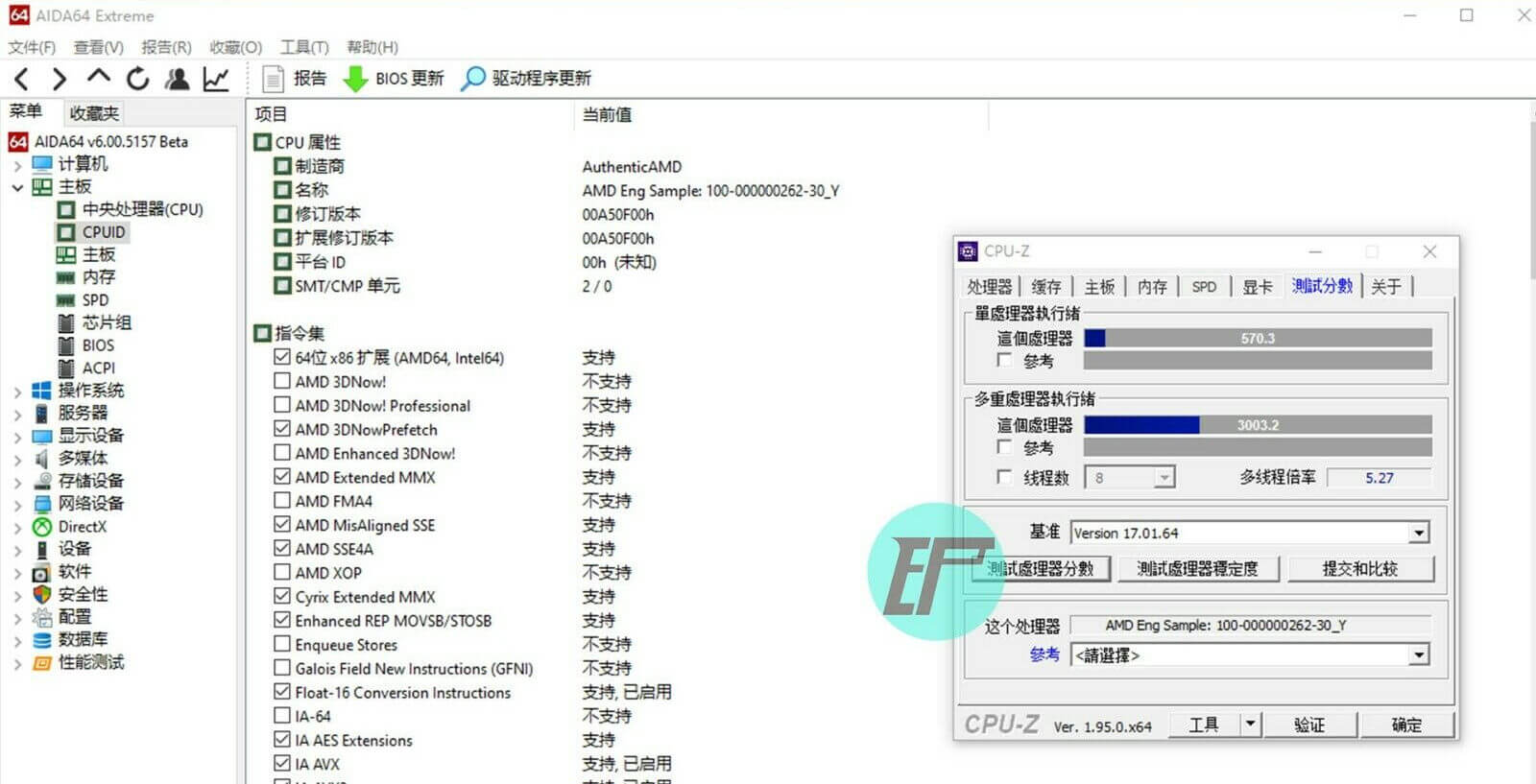Image resolution: width=1536 pixels, height=784 pixels.
Task: Open the 工具(T) menu
Action: point(303,47)
